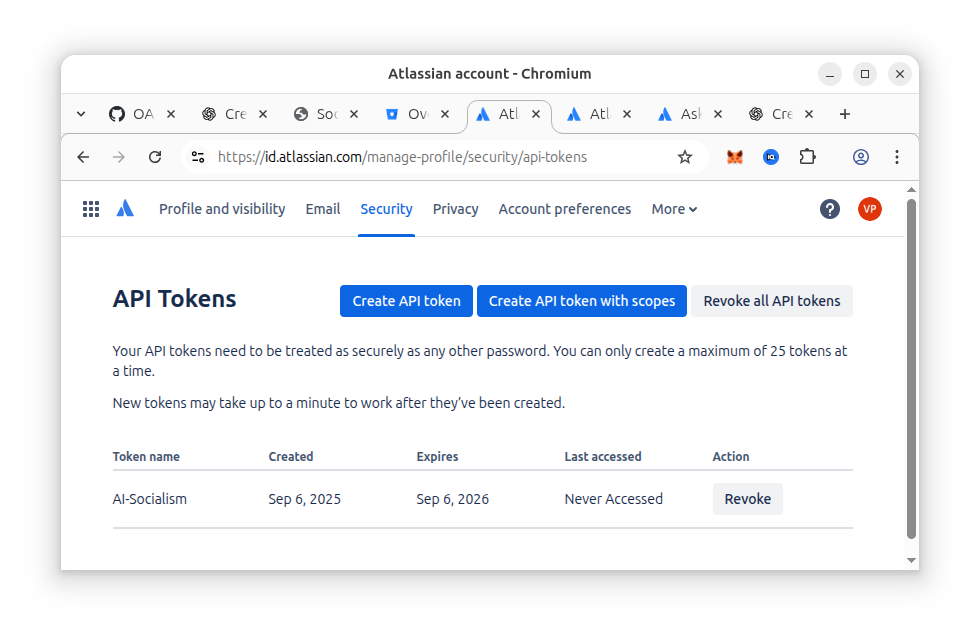The width and height of the screenshot is (980, 637).
Task: Switch to the Atlassian Ask tab
Action: tap(679, 114)
